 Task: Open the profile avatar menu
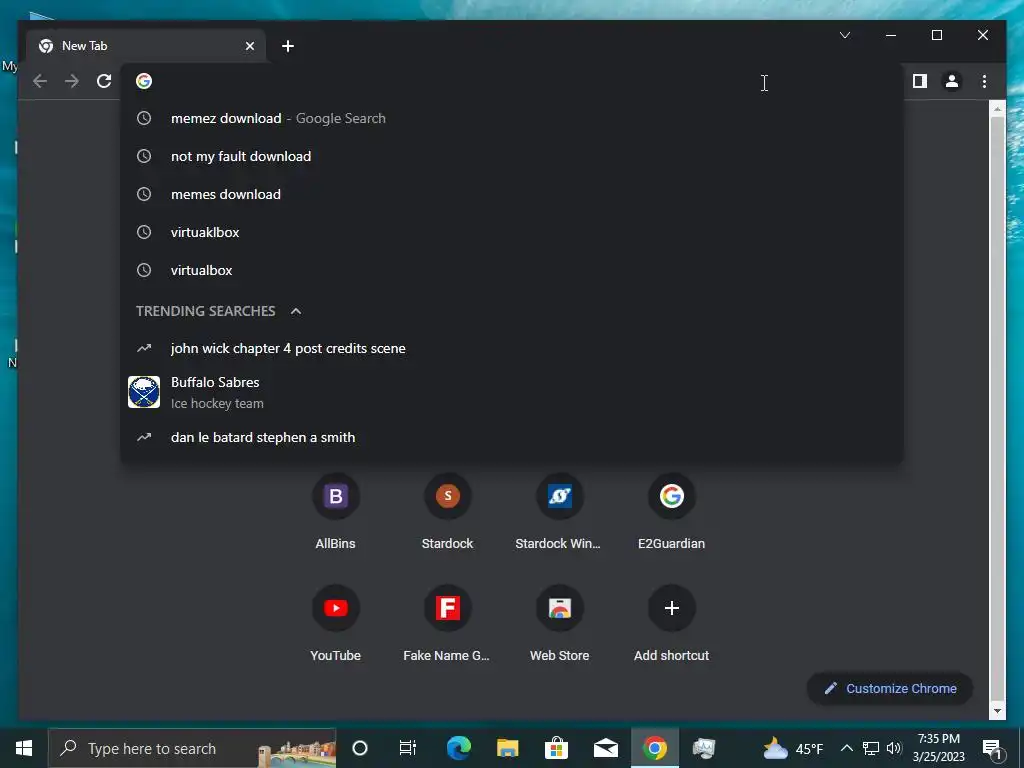(x=952, y=81)
